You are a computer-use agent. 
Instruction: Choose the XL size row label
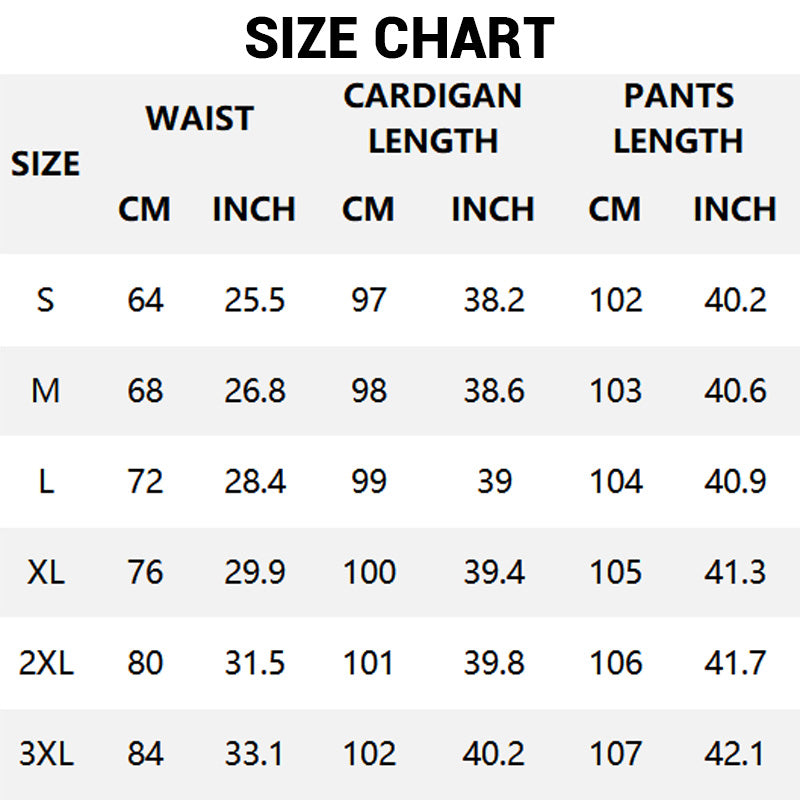click(x=45, y=572)
